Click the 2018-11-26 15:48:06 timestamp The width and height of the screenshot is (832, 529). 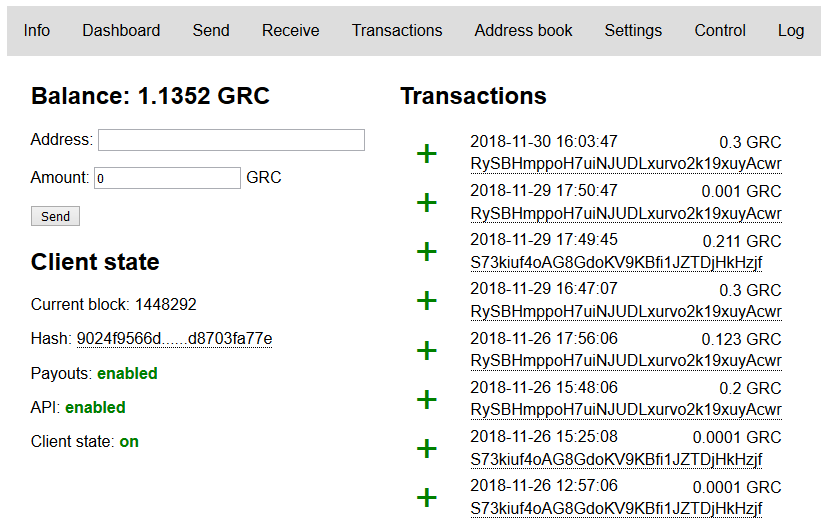[x=544, y=387]
